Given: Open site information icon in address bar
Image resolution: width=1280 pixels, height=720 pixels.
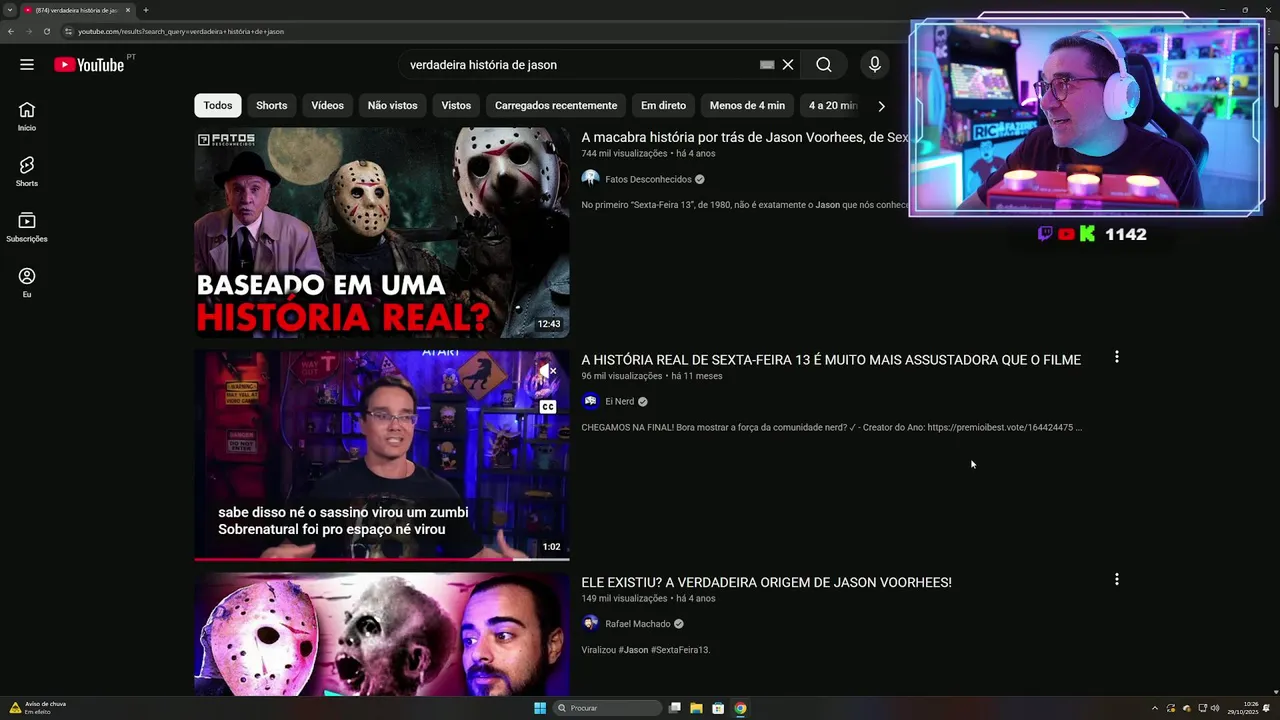Looking at the screenshot, I should (x=68, y=31).
